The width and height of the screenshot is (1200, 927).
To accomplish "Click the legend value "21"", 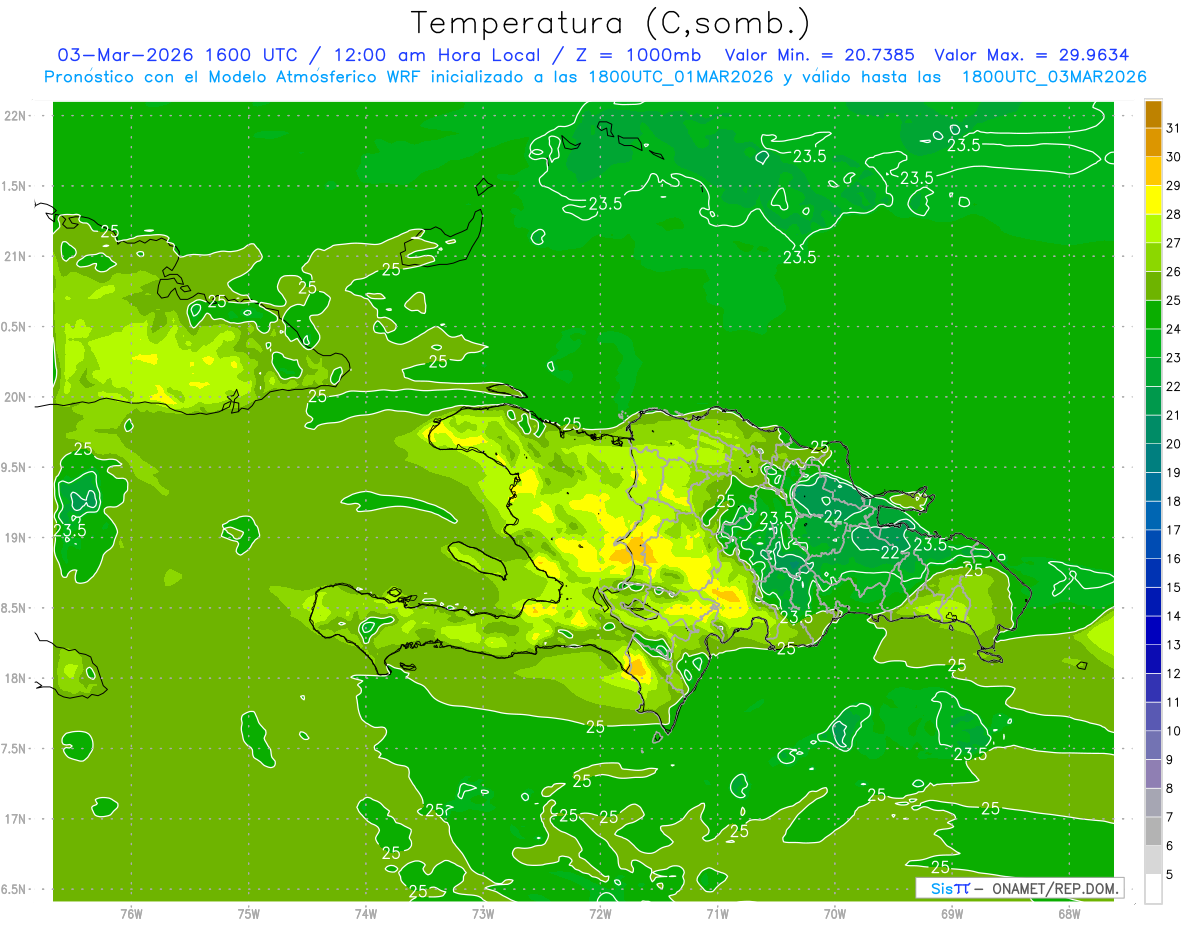I will pos(1174,415).
